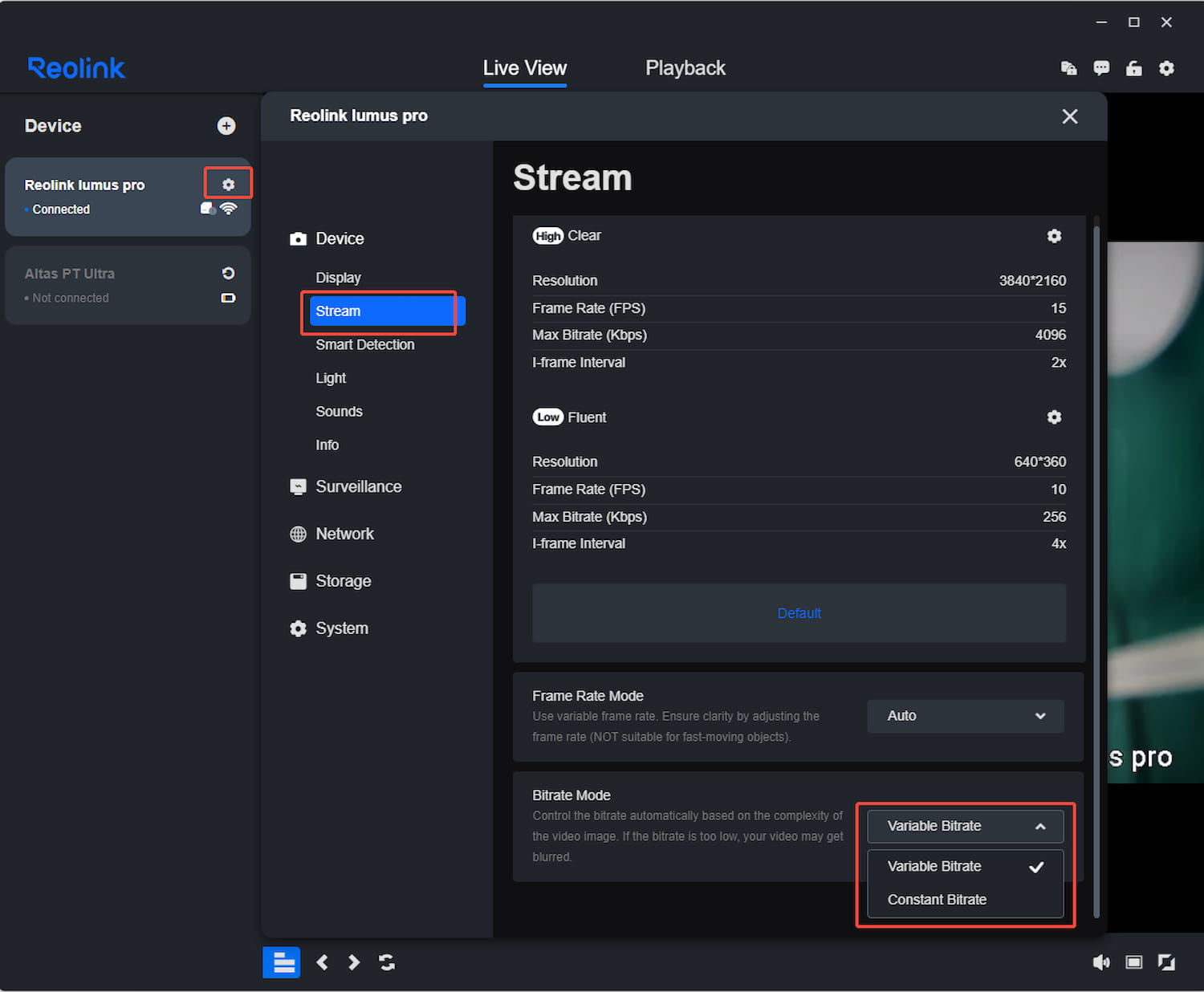This screenshot has width=1204, height=992.
Task: Open the Display settings page
Action: (x=339, y=278)
